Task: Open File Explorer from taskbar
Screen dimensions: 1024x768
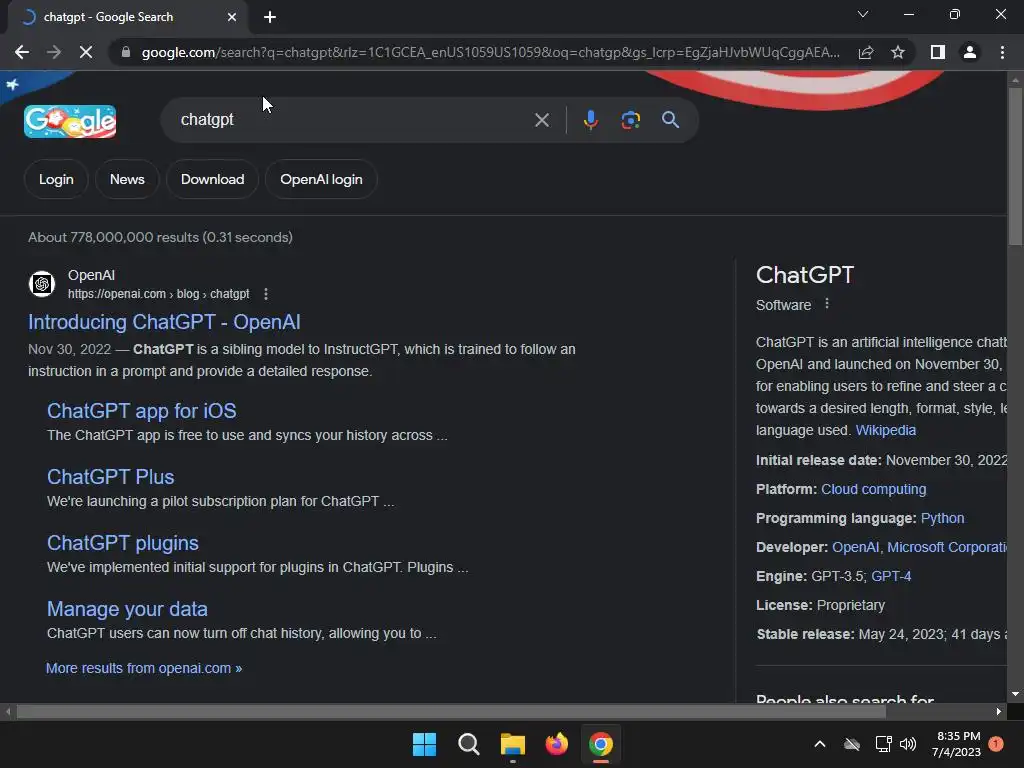Action: point(513,744)
